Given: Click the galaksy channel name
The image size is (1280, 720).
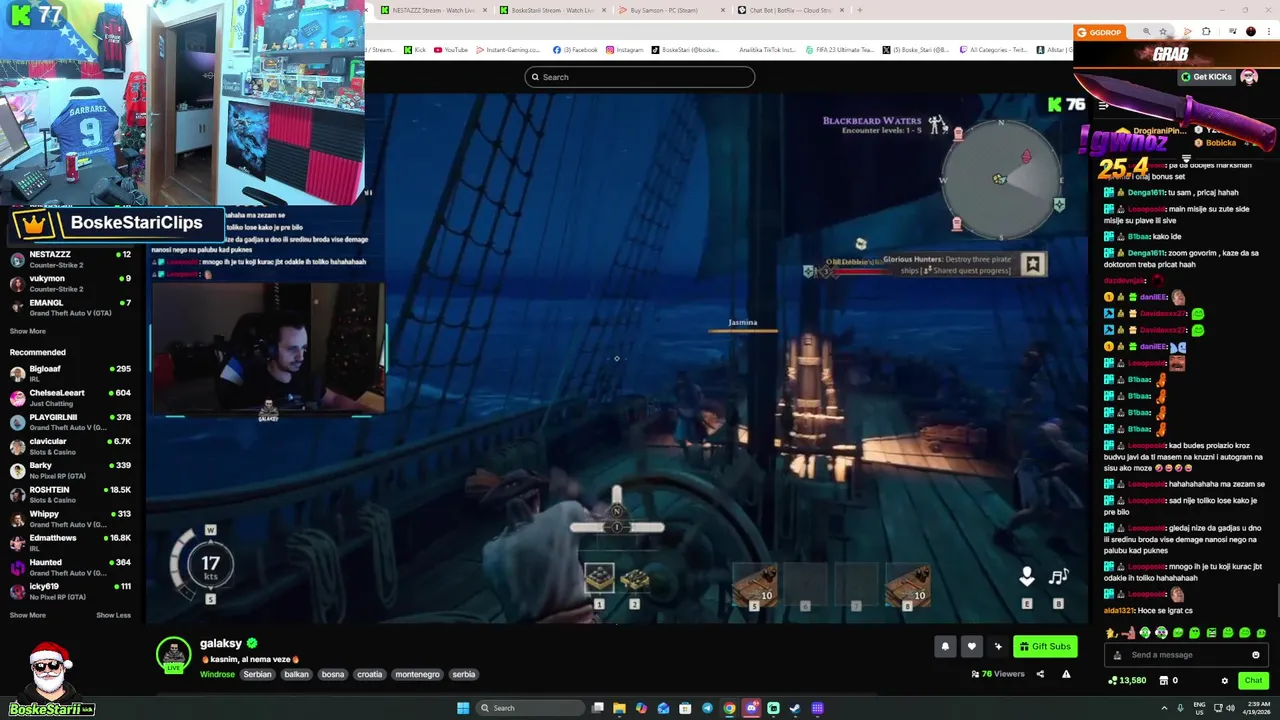Looking at the screenshot, I should pos(221,643).
